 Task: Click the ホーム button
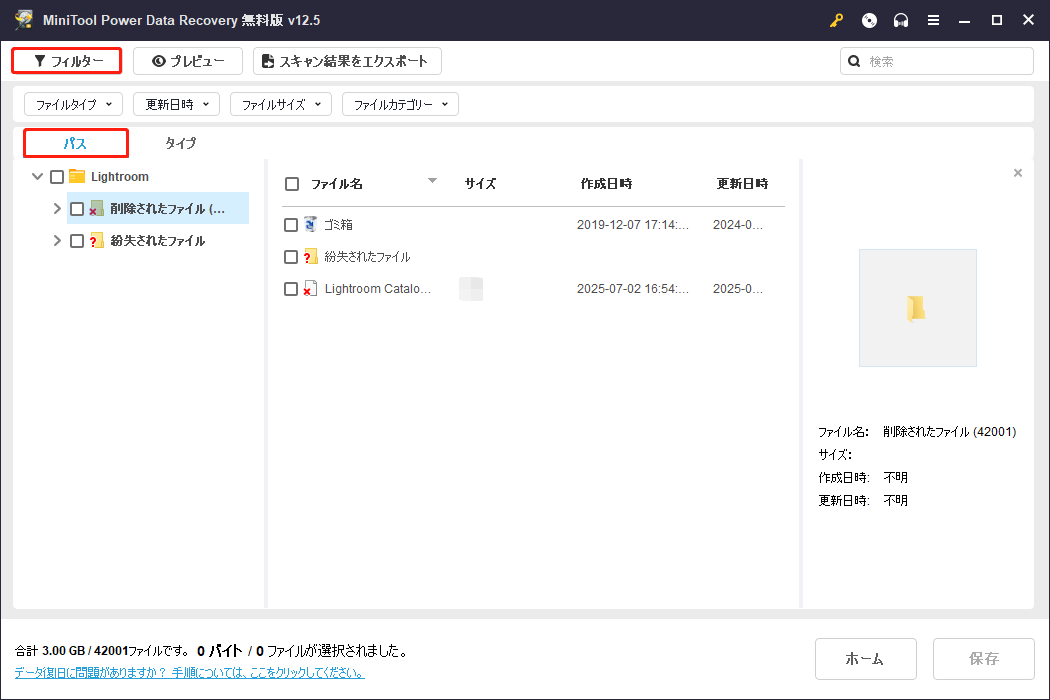(x=865, y=658)
